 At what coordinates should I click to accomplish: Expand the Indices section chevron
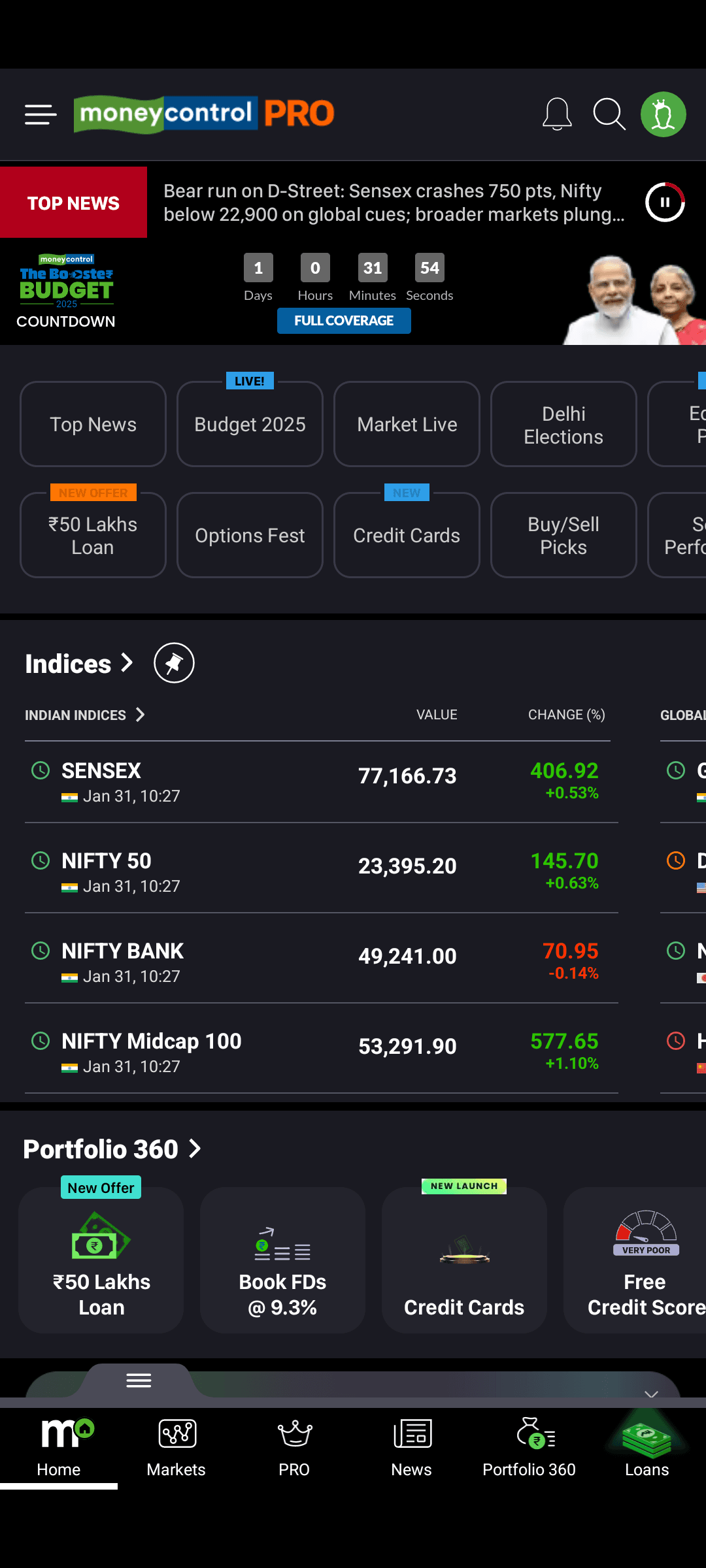point(127,663)
